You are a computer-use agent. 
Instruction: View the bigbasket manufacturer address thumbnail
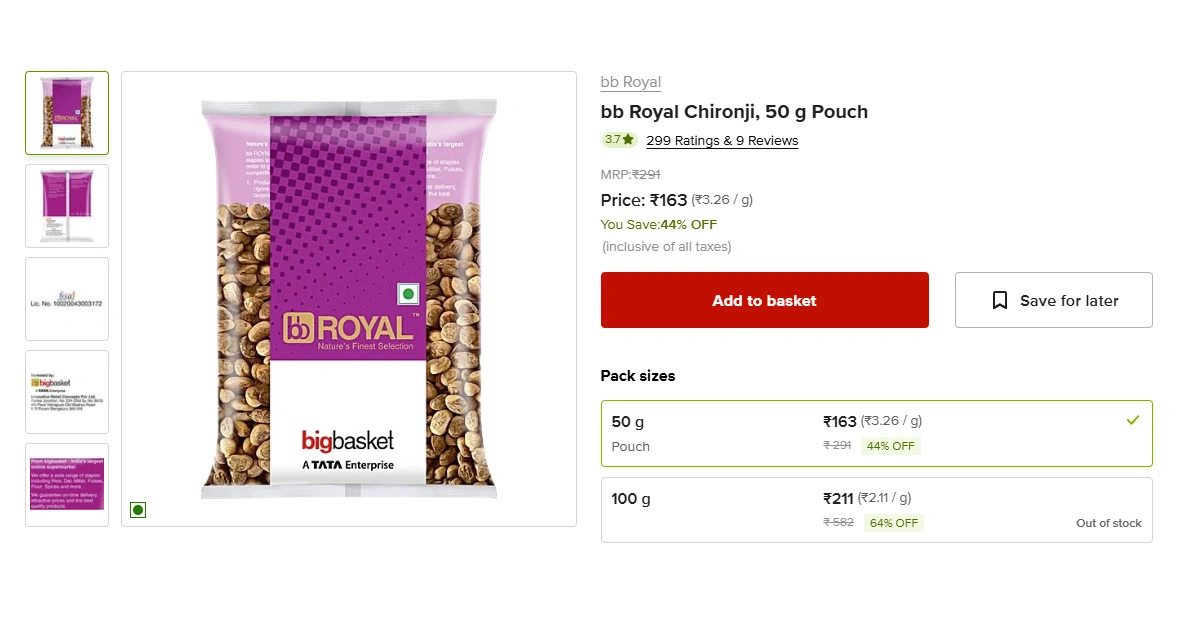(x=67, y=392)
